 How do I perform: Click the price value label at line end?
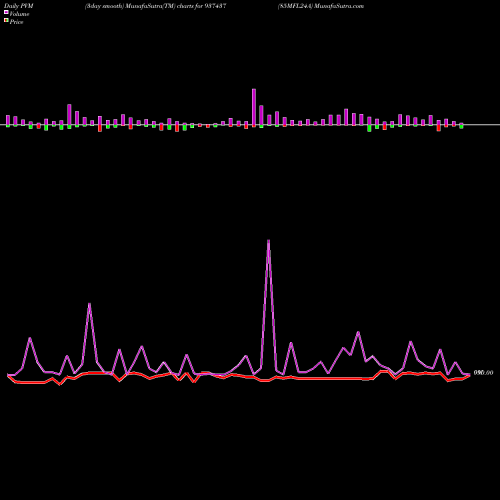483,373
